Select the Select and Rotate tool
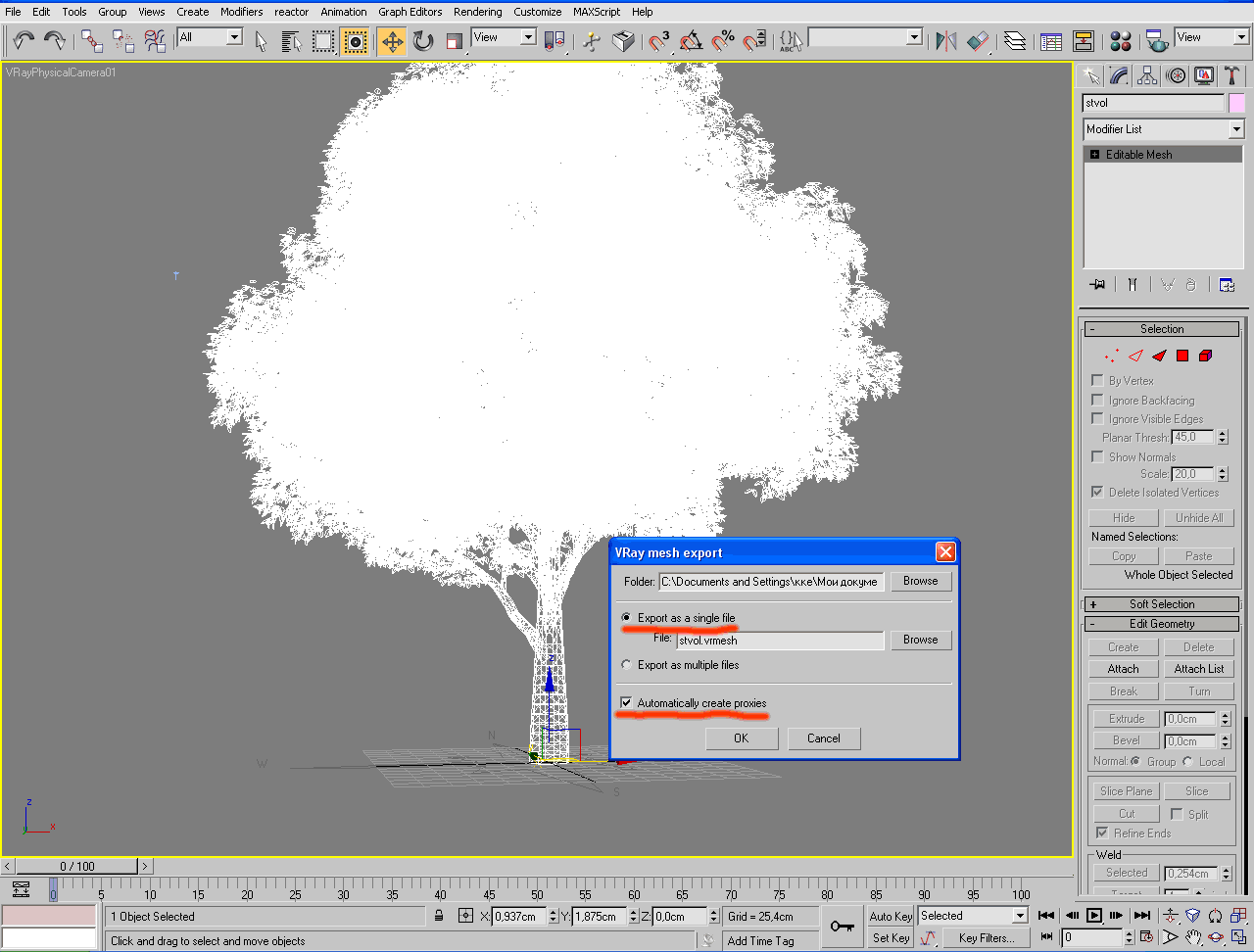Image resolution: width=1254 pixels, height=952 pixels. 423,40
